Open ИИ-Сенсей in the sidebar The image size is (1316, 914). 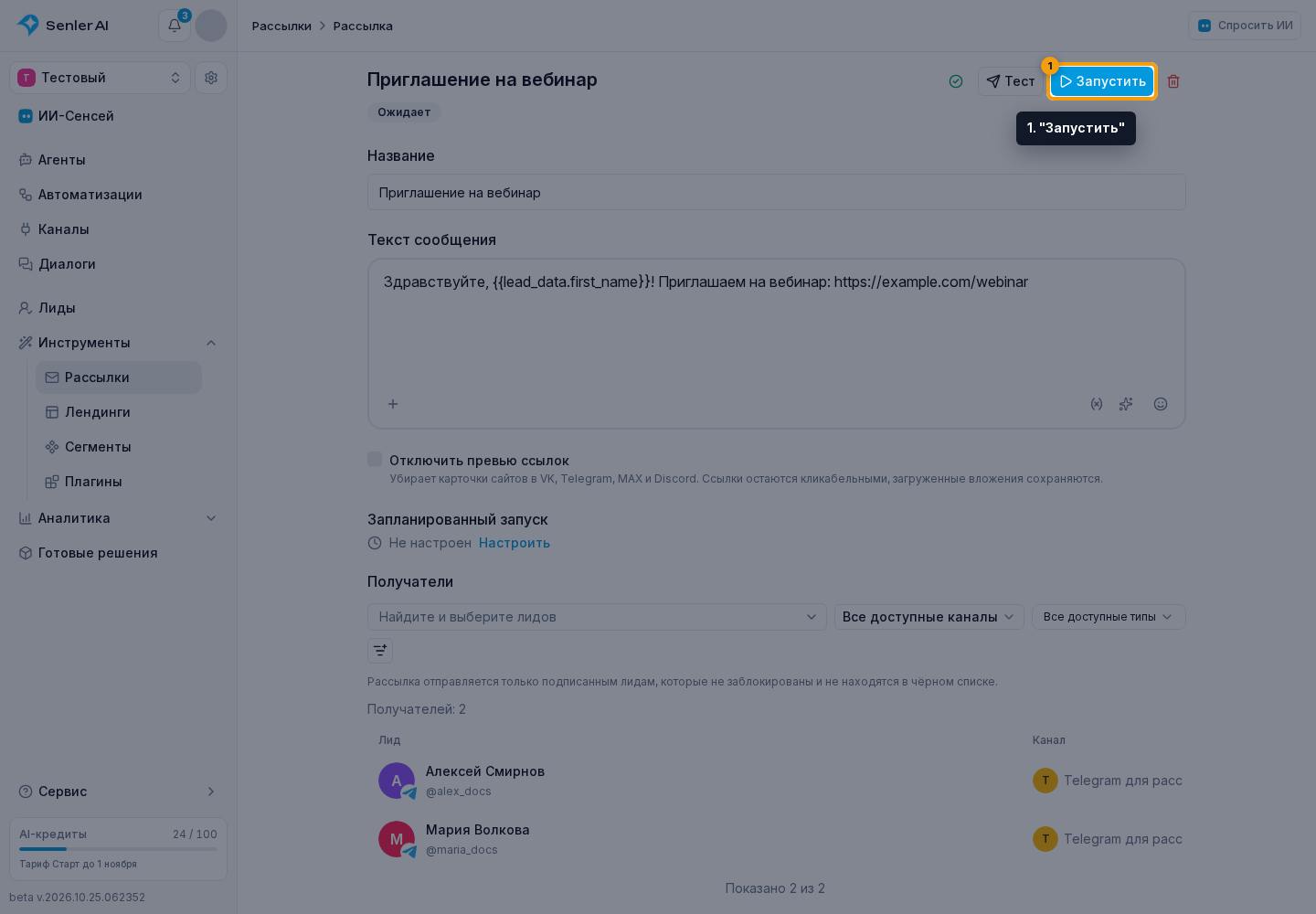coord(119,116)
